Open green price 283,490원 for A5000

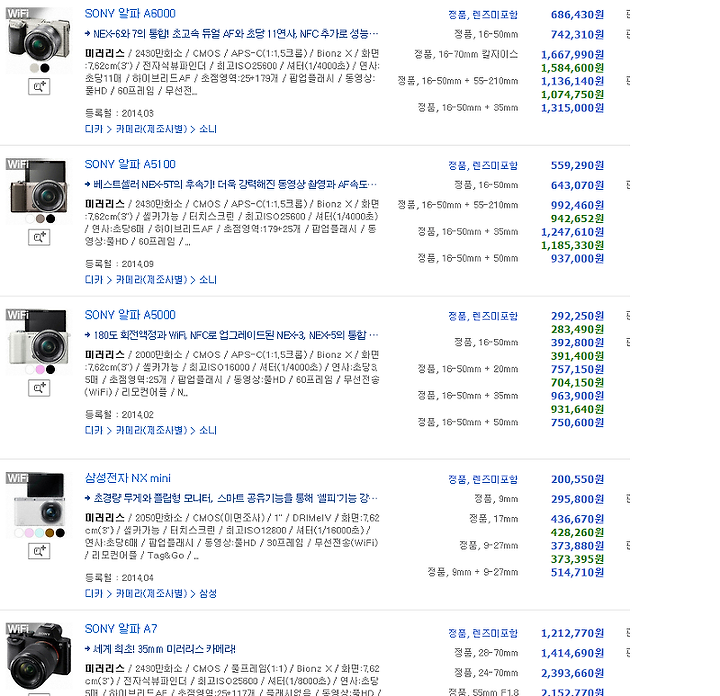pos(577,329)
